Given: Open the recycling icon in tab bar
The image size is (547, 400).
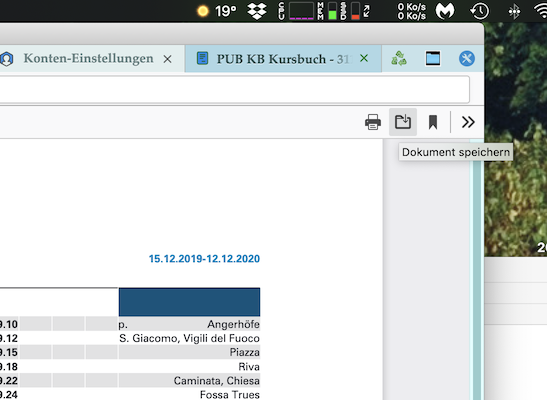Looking at the screenshot, I should click(x=399, y=58).
